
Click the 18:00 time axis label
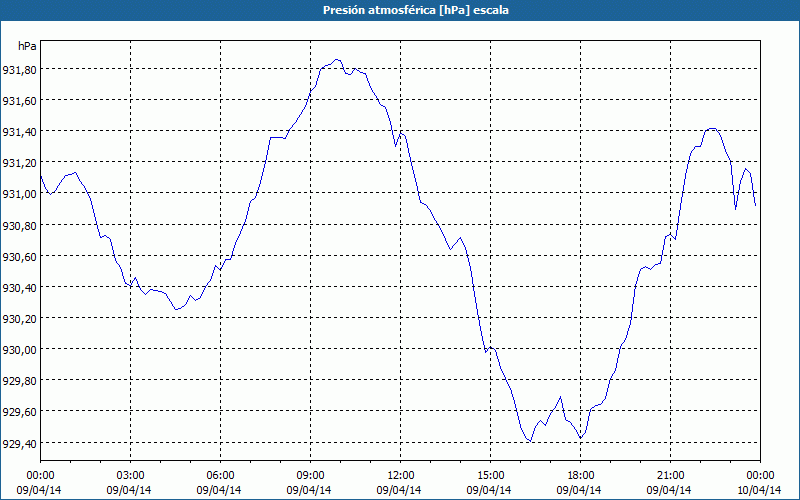pyautogui.click(x=581, y=475)
